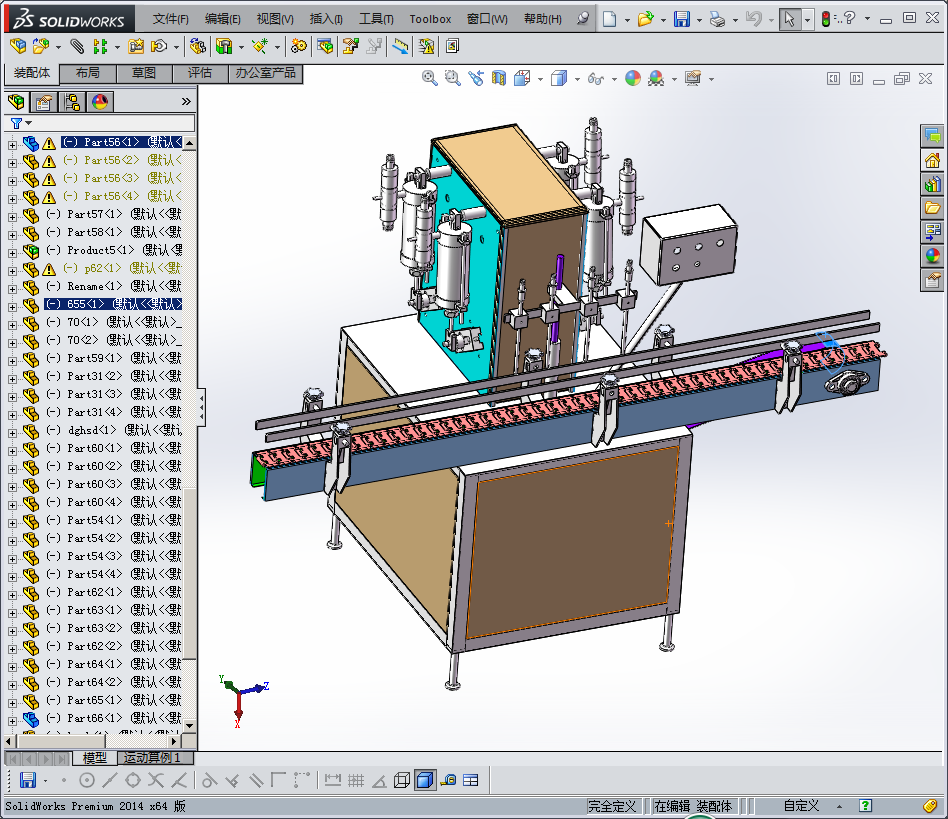Viewport: 948px width, 819px height.
Task: Switch to the 运动算例1 bottom tab
Action: 152,758
